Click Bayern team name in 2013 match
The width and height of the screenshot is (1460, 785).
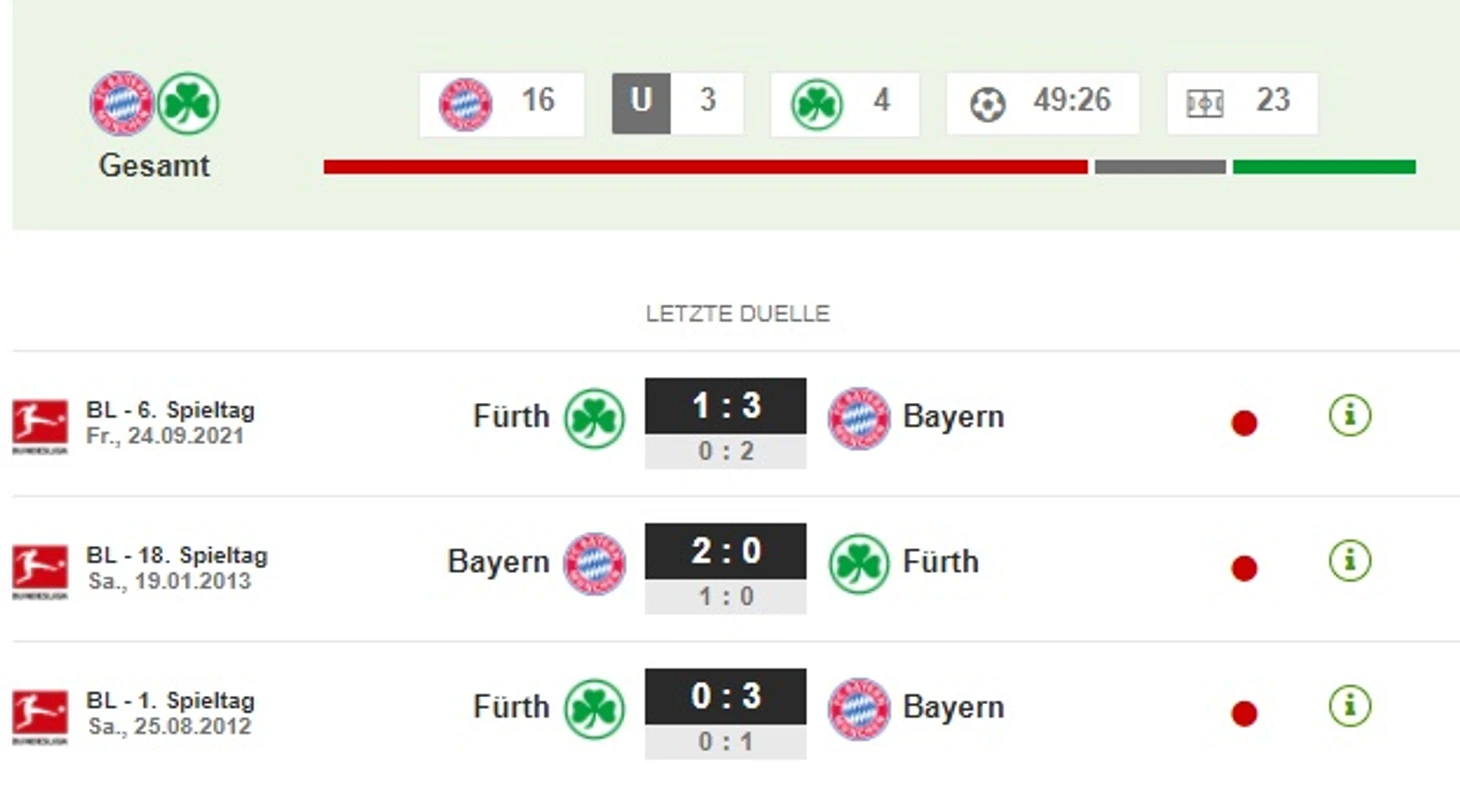coord(498,561)
